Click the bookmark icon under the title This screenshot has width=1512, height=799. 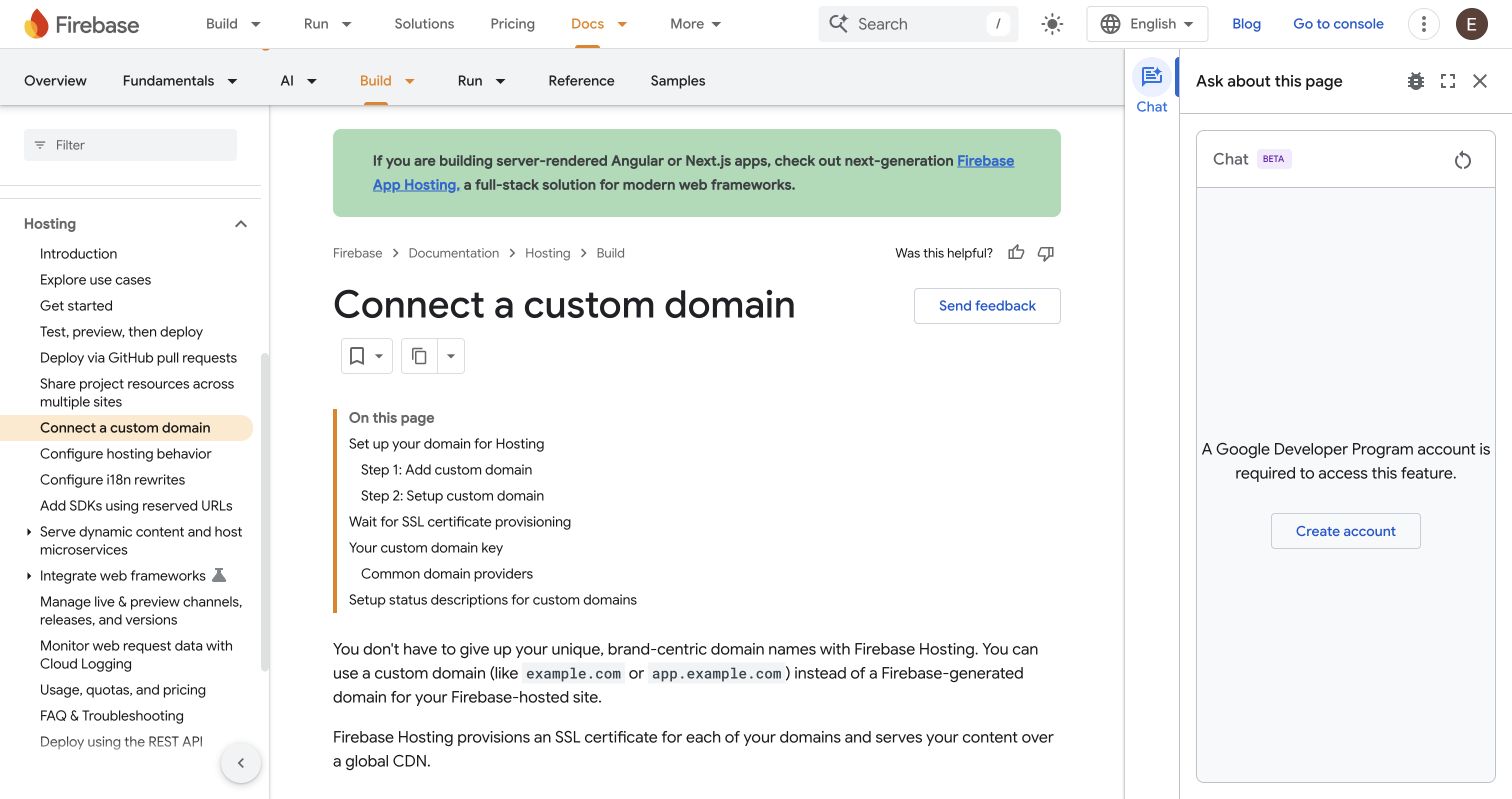357,356
